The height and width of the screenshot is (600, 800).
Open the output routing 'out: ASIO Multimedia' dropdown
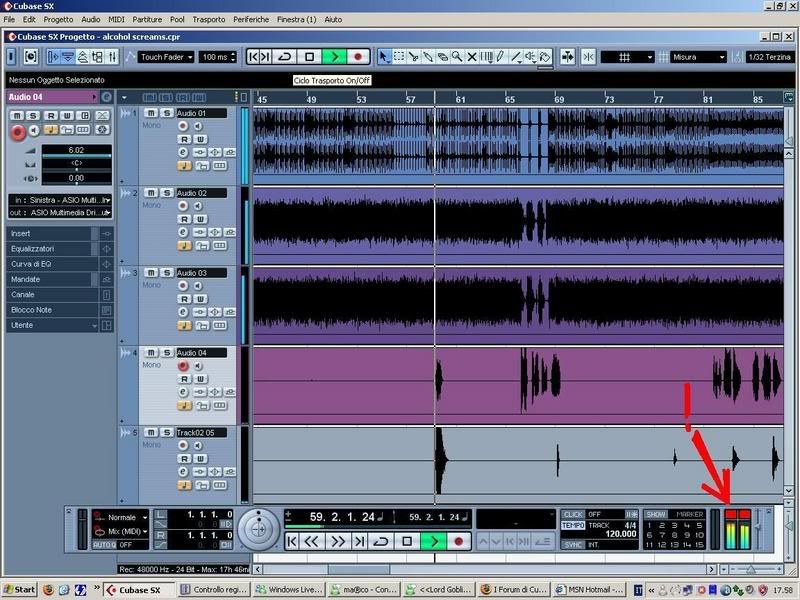pyautogui.click(x=60, y=213)
